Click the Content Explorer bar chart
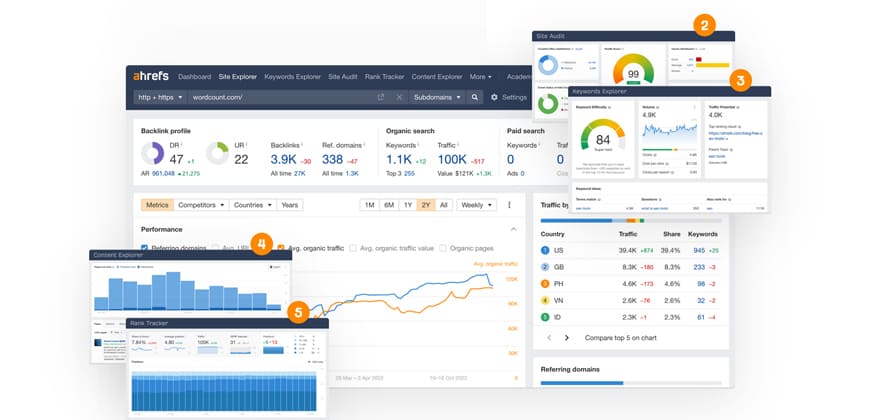Screen dimensions: 870x420 [188, 291]
